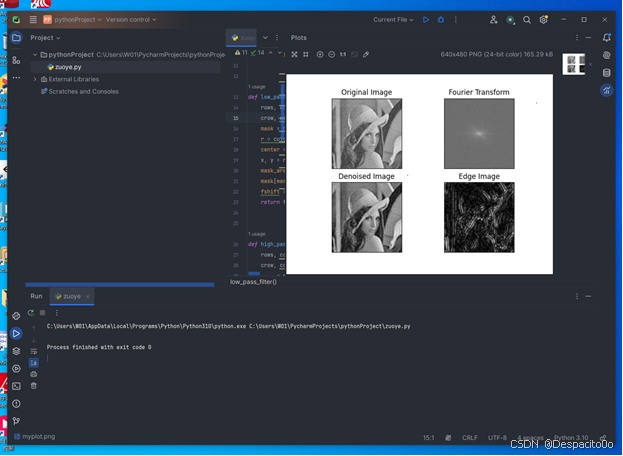Open the Database tool window icon
The image size is (623, 456).
pos(607,73)
